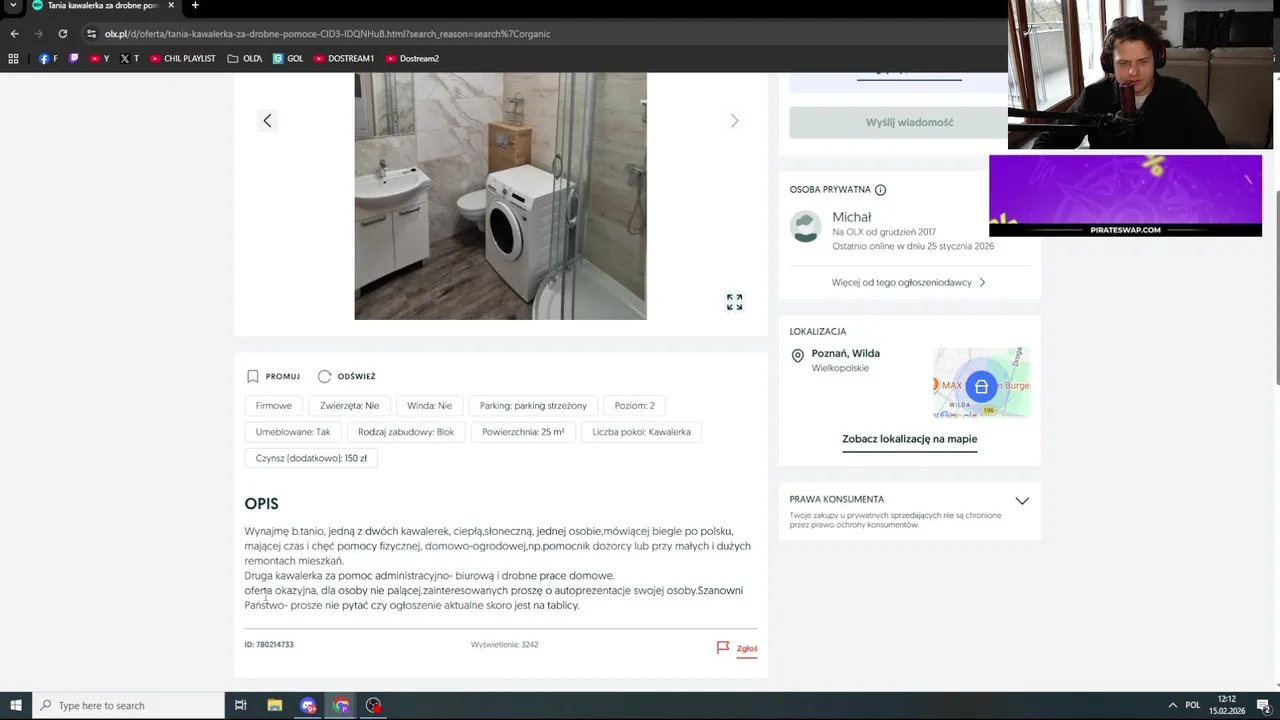Click the 'Winda: Nie' tag
Viewport: 1280px width, 720px height.
(429, 405)
